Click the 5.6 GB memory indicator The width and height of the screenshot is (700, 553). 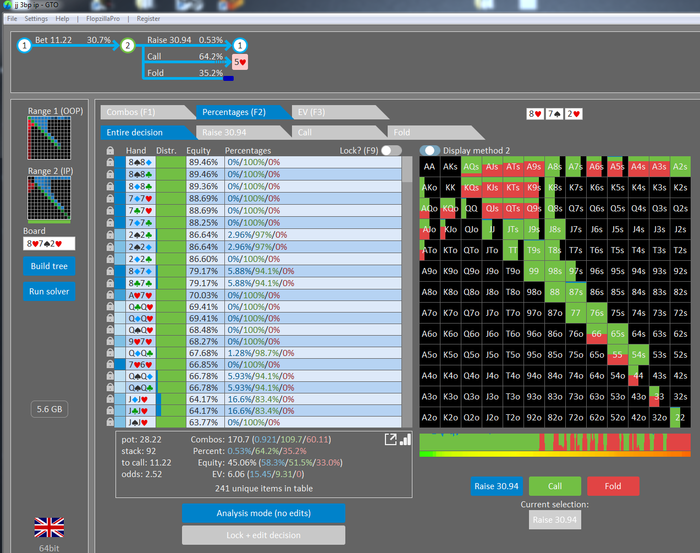pos(49,409)
